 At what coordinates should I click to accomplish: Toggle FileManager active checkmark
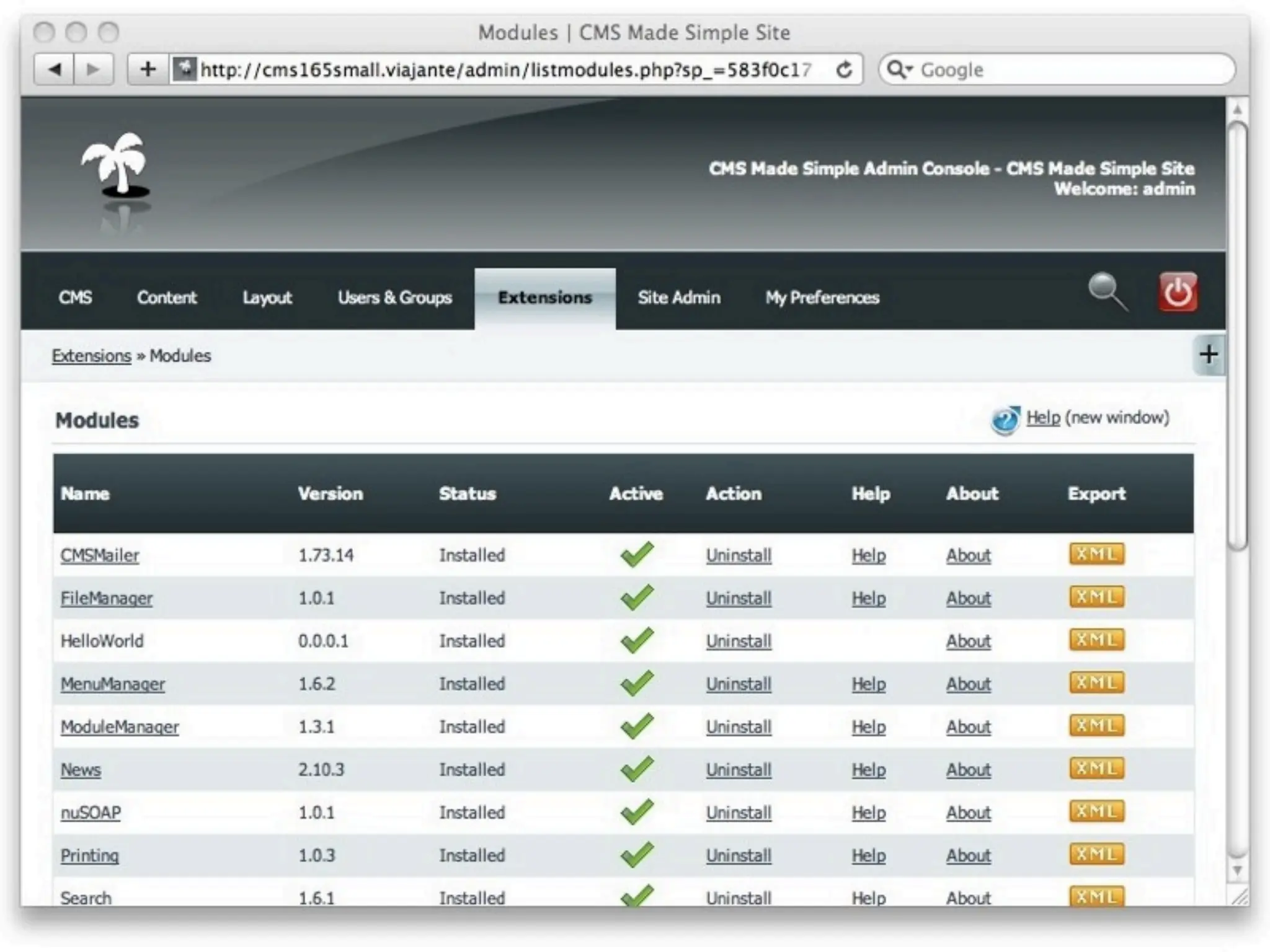click(637, 597)
